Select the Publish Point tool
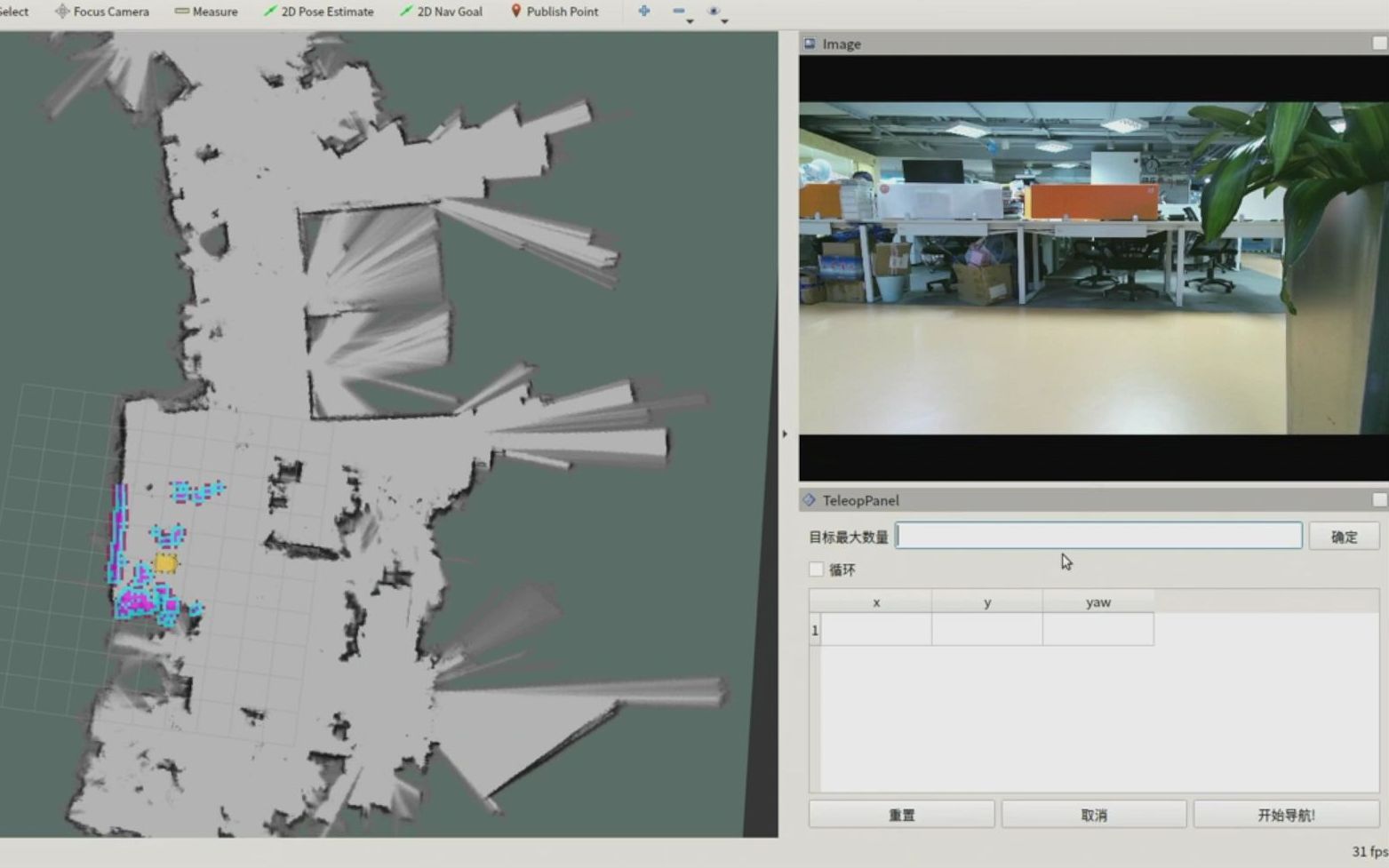The height and width of the screenshot is (868, 1389). point(555,12)
